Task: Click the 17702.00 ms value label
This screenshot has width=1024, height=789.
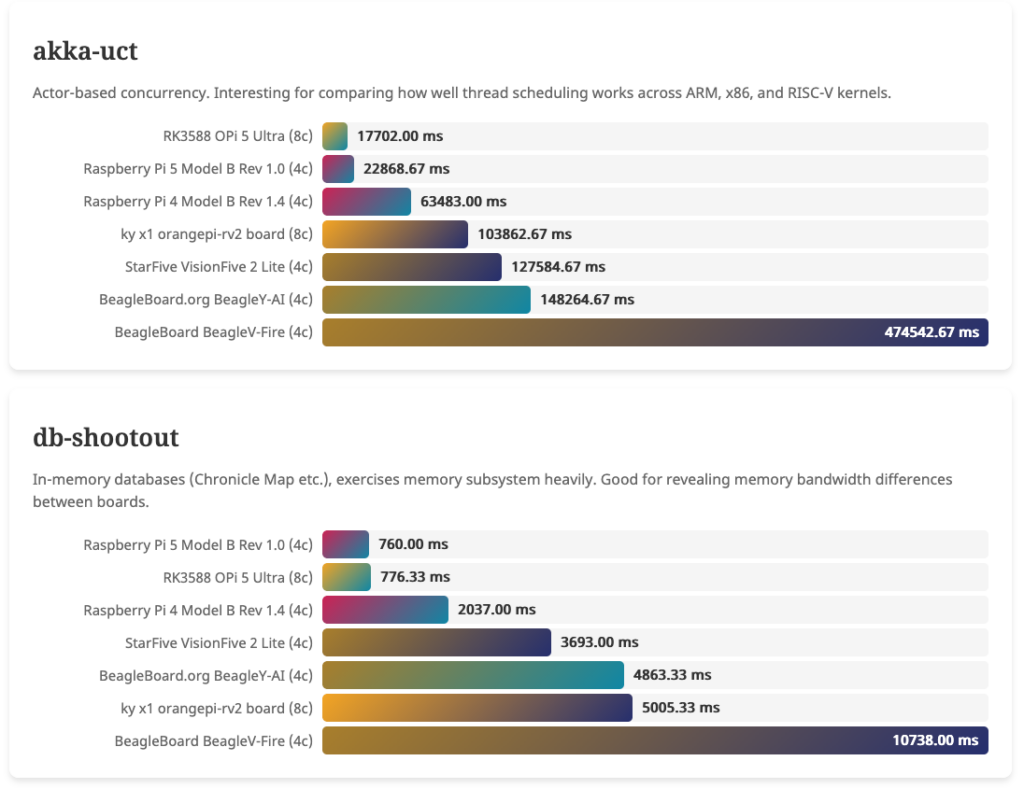Action: [x=400, y=136]
